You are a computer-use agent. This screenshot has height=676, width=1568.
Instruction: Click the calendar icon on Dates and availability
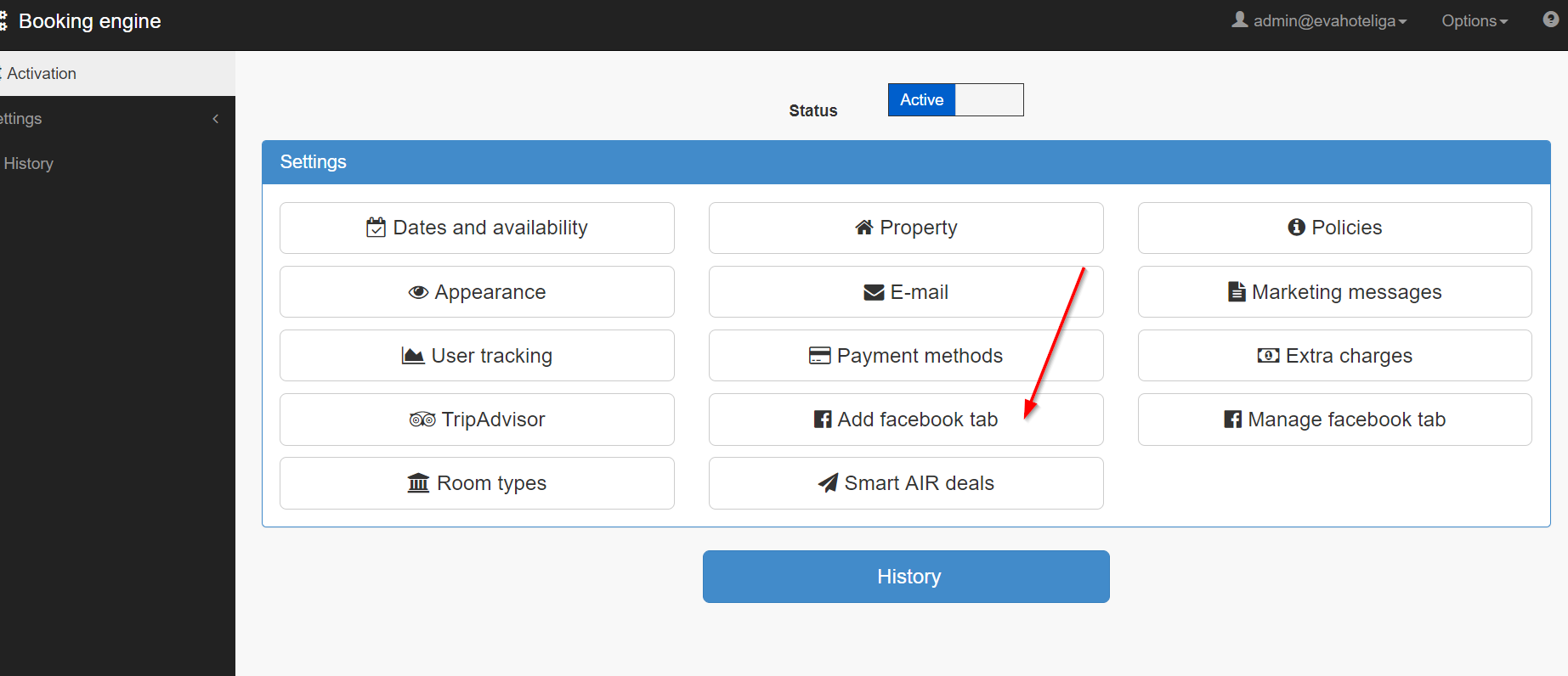pos(376,228)
